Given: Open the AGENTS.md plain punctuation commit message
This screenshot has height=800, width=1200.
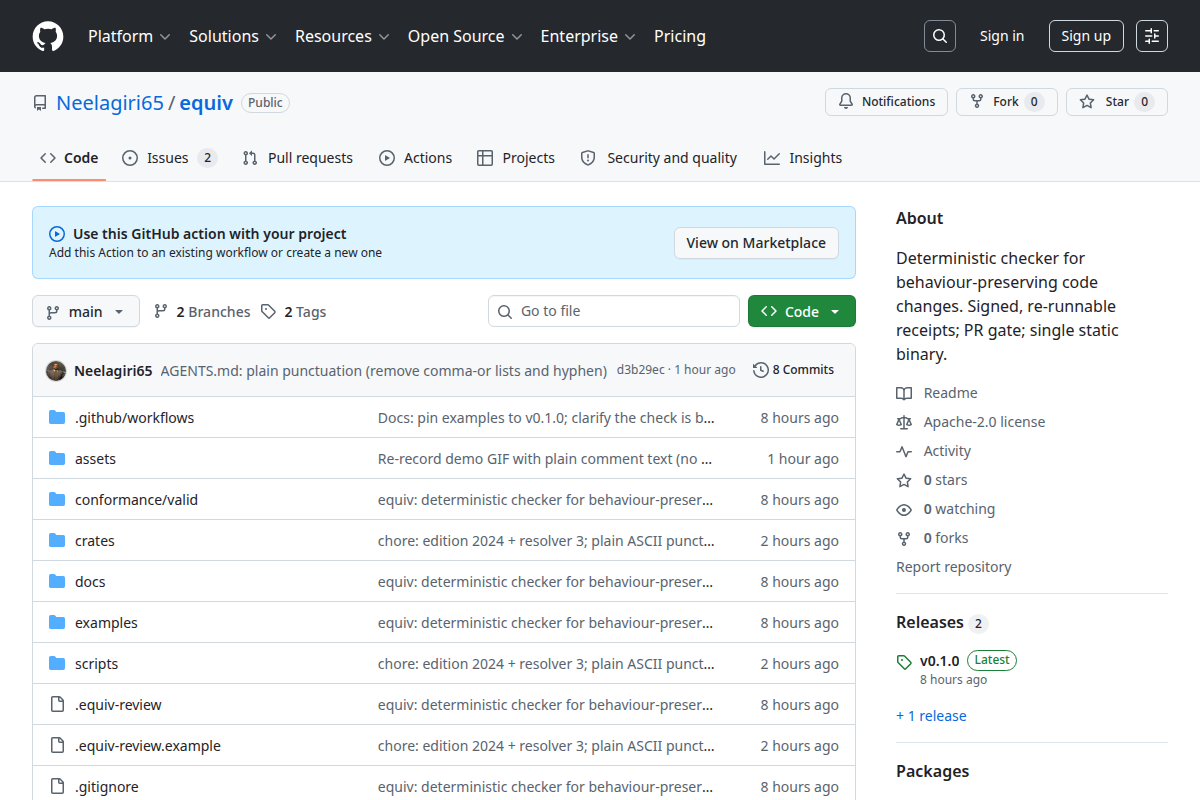Looking at the screenshot, I should pos(384,370).
